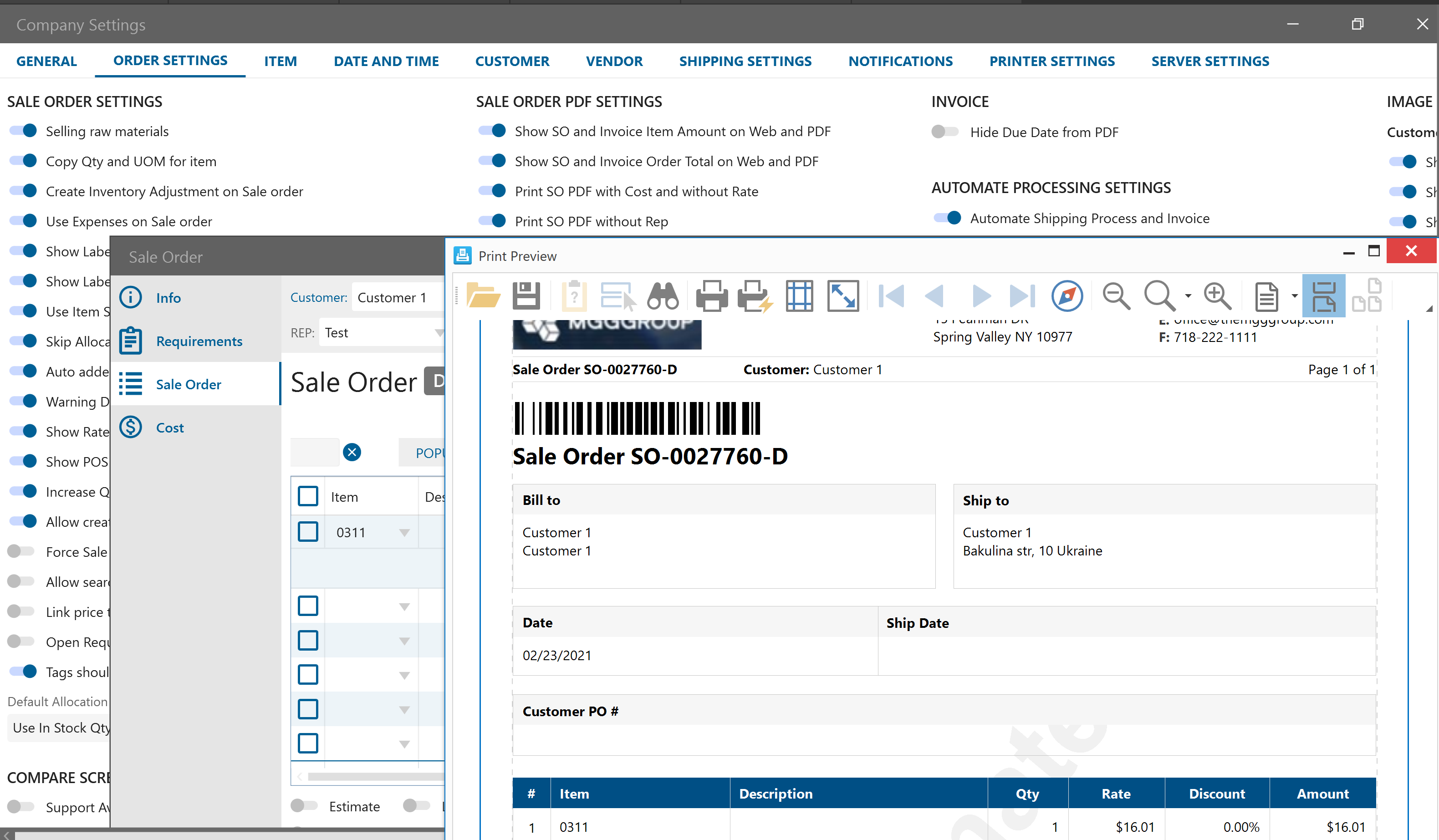Click the binoculars search icon
Image resolution: width=1439 pixels, height=840 pixels.
point(663,295)
